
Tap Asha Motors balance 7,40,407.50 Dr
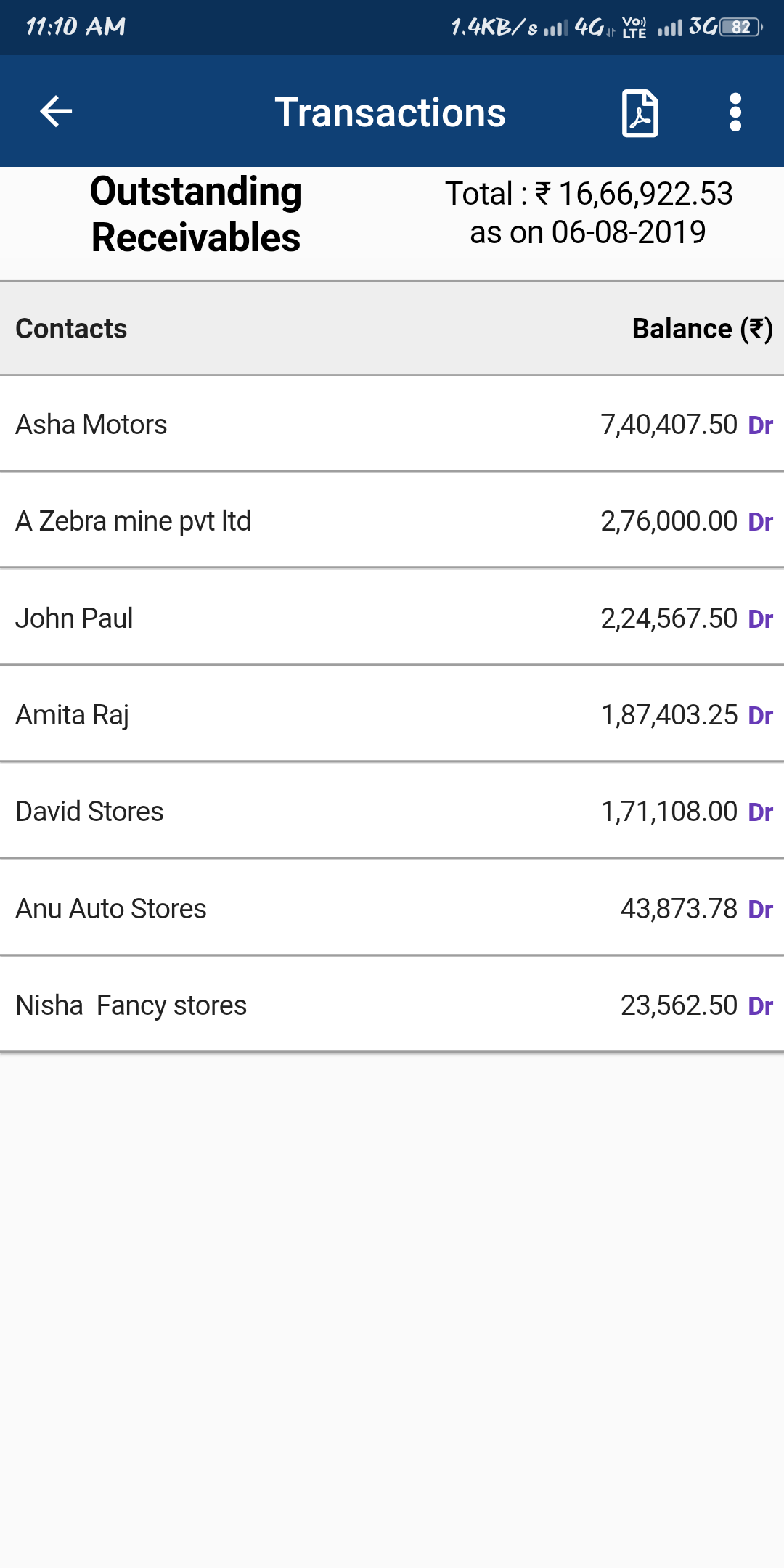[x=685, y=425]
